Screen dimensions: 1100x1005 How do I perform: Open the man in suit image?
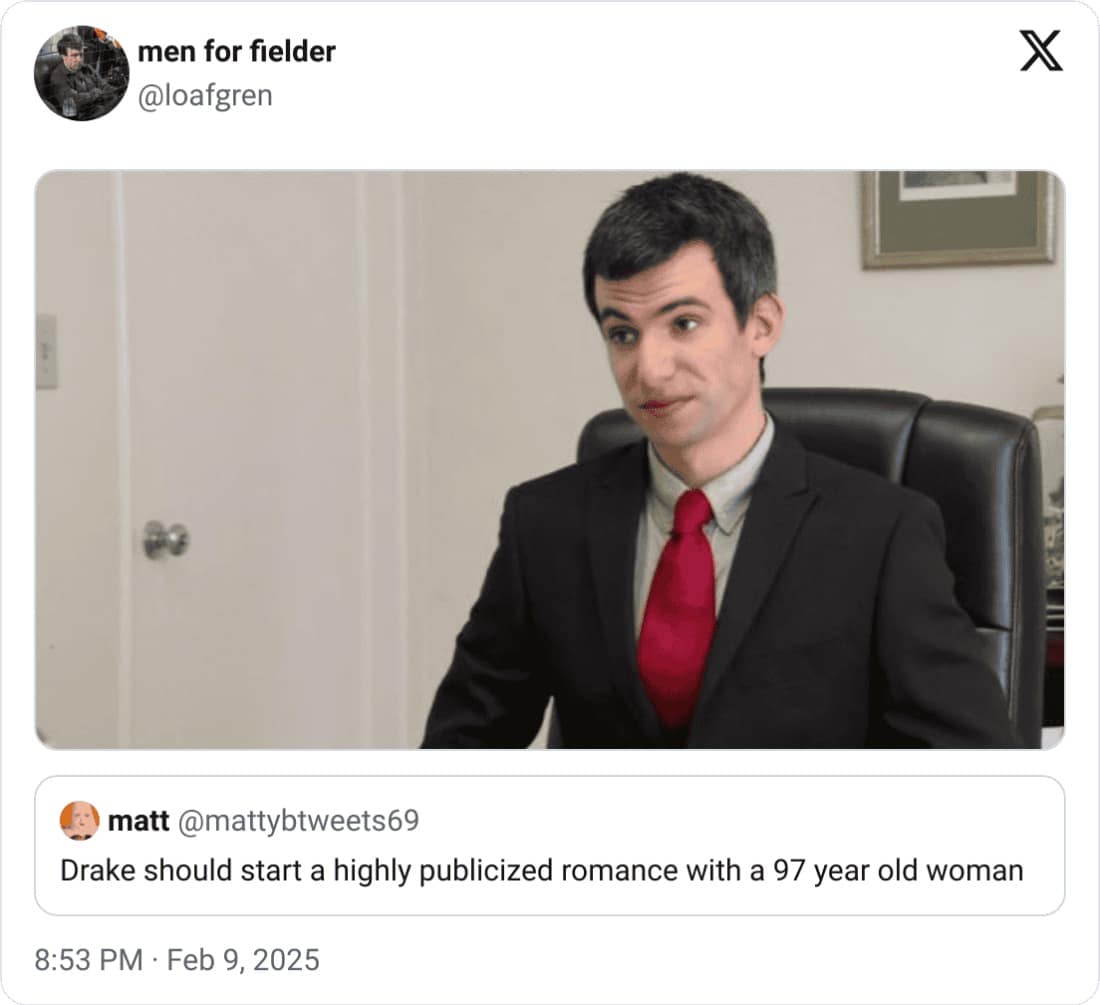click(x=550, y=460)
